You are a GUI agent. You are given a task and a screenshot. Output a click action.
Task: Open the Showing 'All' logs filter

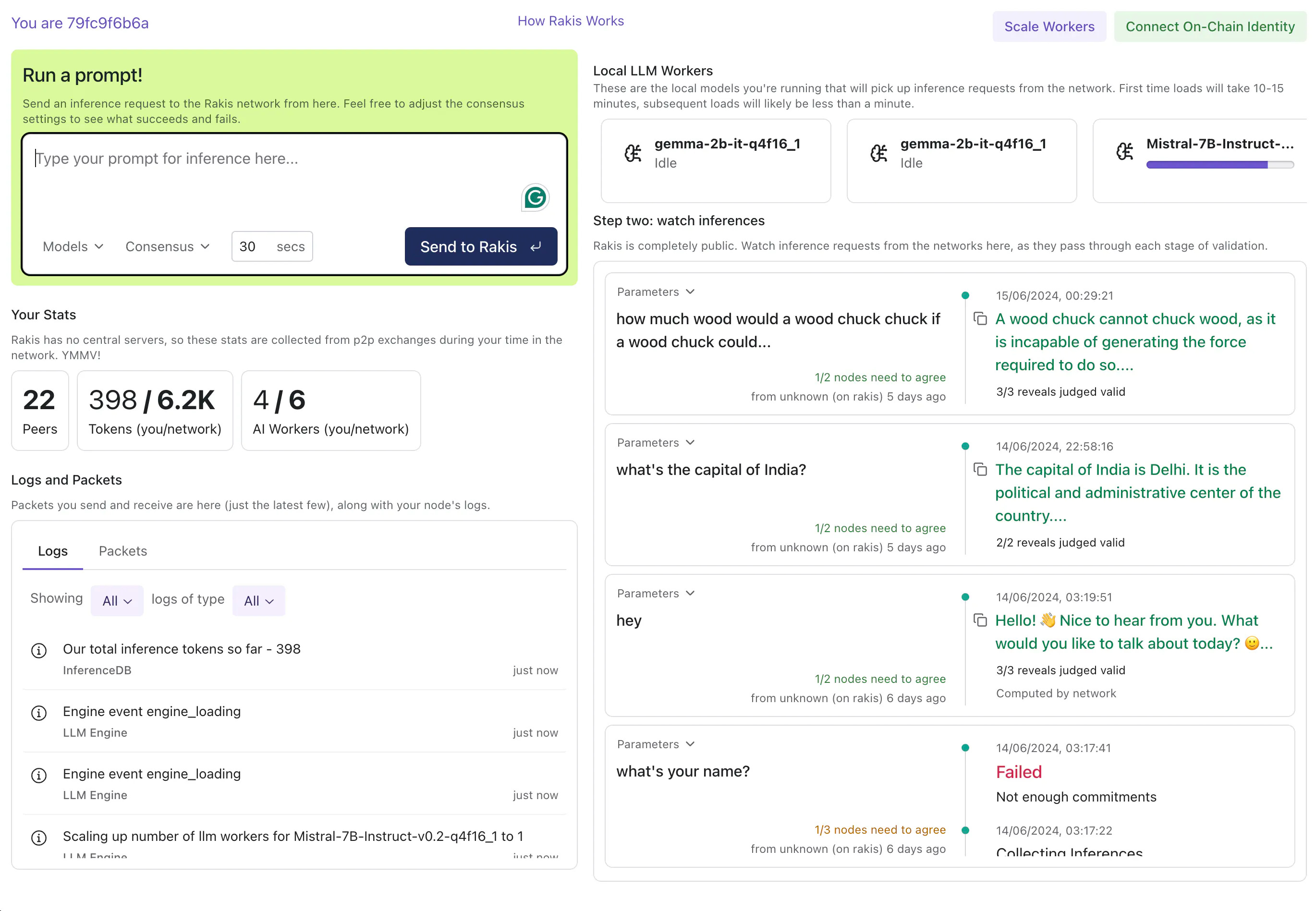tap(117, 600)
